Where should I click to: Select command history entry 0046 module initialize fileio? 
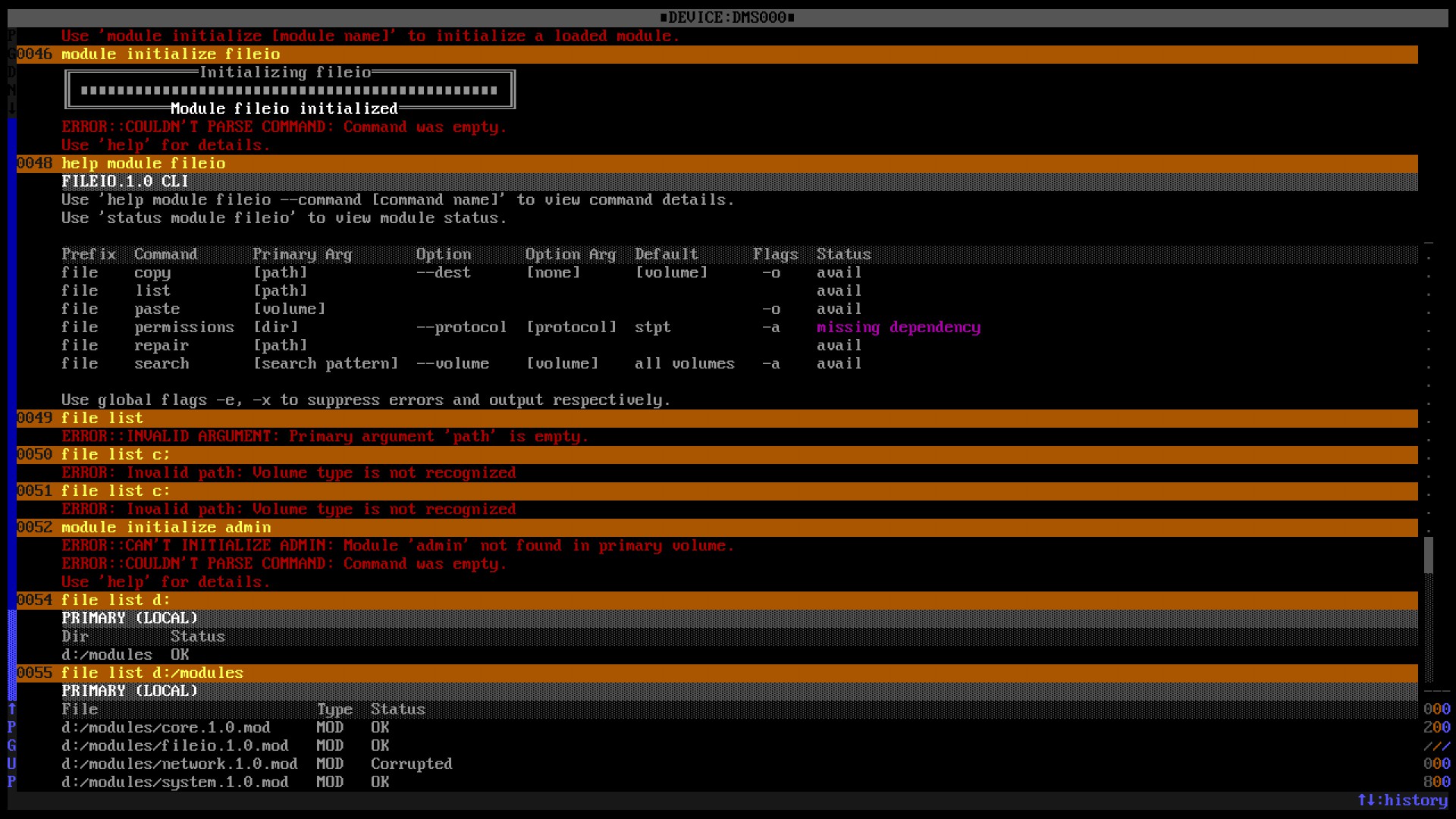pyautogui.click(x=717, y=54)
